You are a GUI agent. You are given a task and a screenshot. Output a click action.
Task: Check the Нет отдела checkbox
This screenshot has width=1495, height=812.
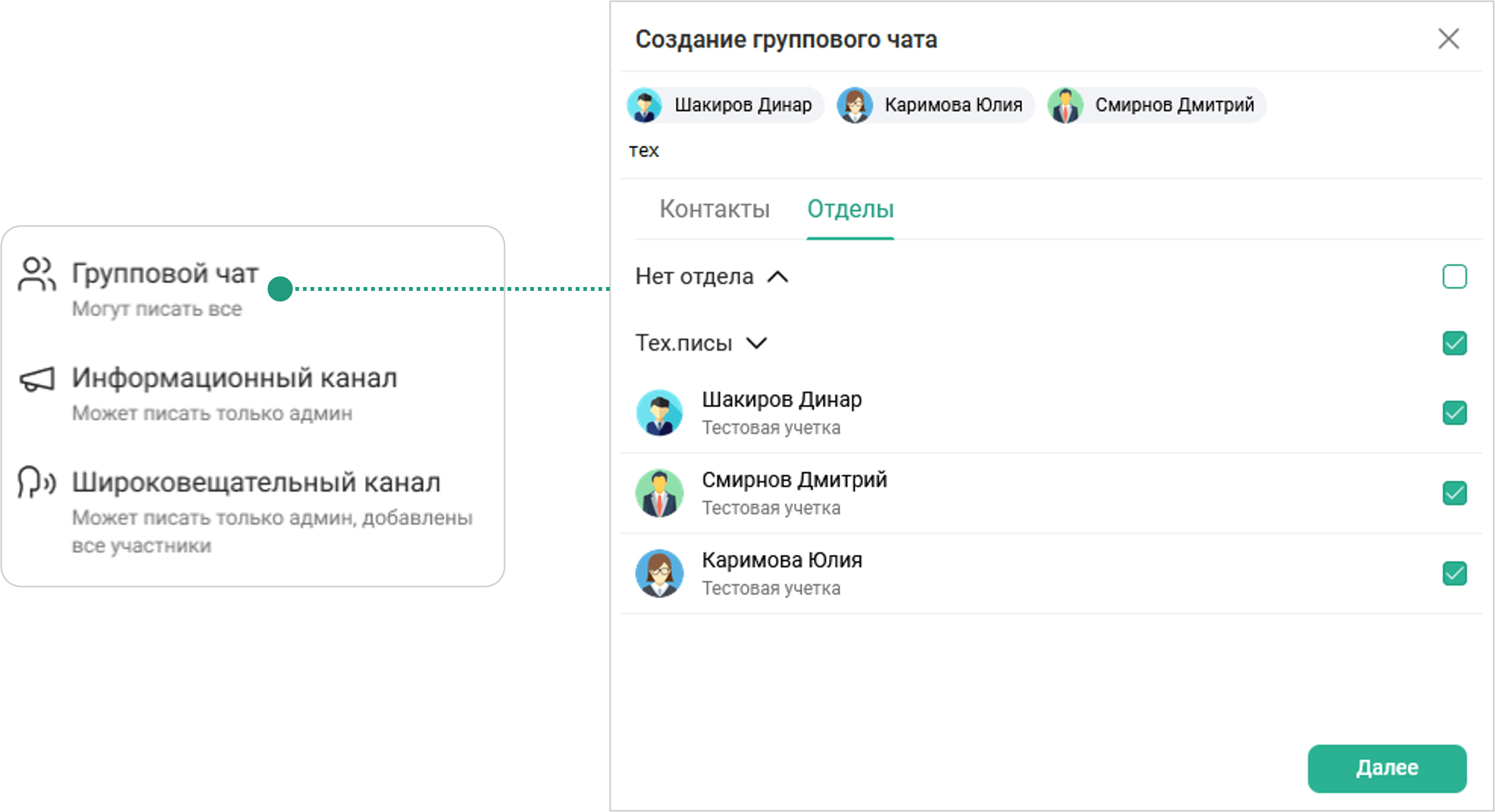pyautogui.click(x=1454, y=276)
